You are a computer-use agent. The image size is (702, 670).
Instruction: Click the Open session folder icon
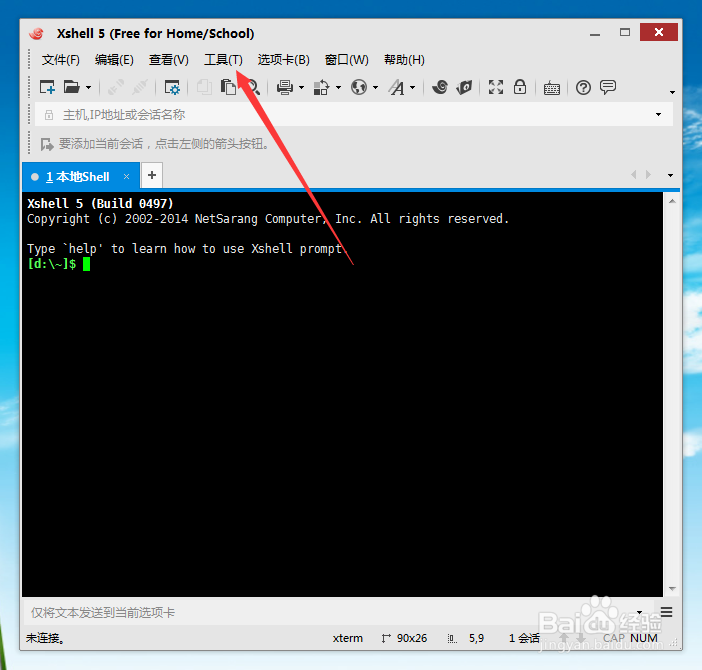click(72, 87)
